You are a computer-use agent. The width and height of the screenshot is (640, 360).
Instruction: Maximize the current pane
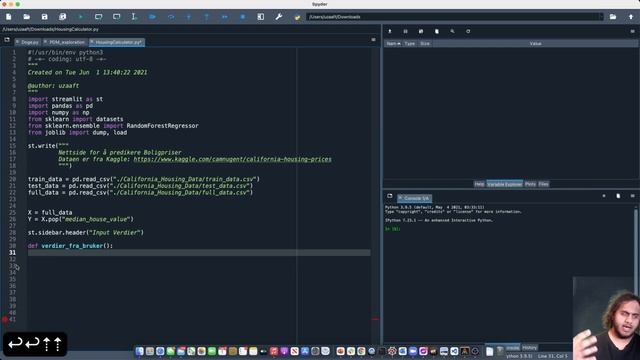point(260,17)
